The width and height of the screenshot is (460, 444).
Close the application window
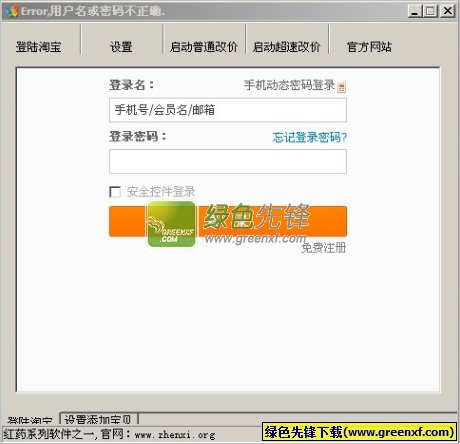(447, 11)
